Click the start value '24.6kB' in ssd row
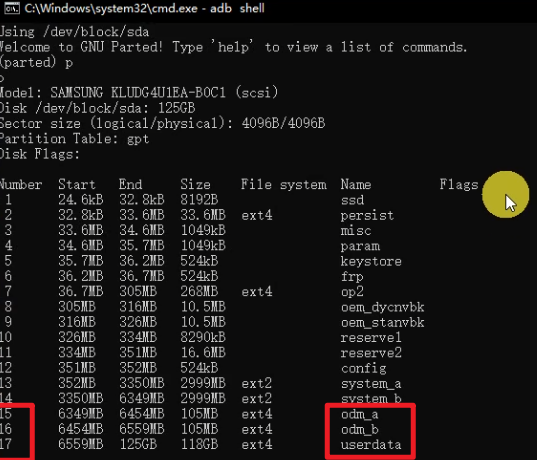 click(x=81, y=200)
